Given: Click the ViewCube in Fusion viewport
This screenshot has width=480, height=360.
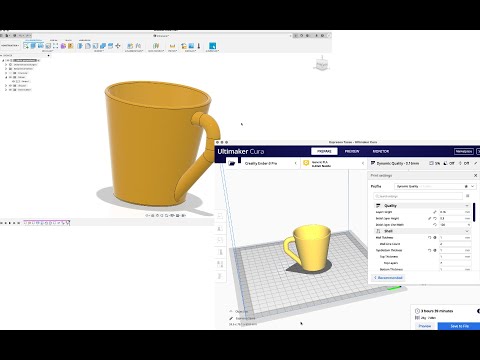Looking at the screenshot, I should pyautogui.click(x=321, y=64).
